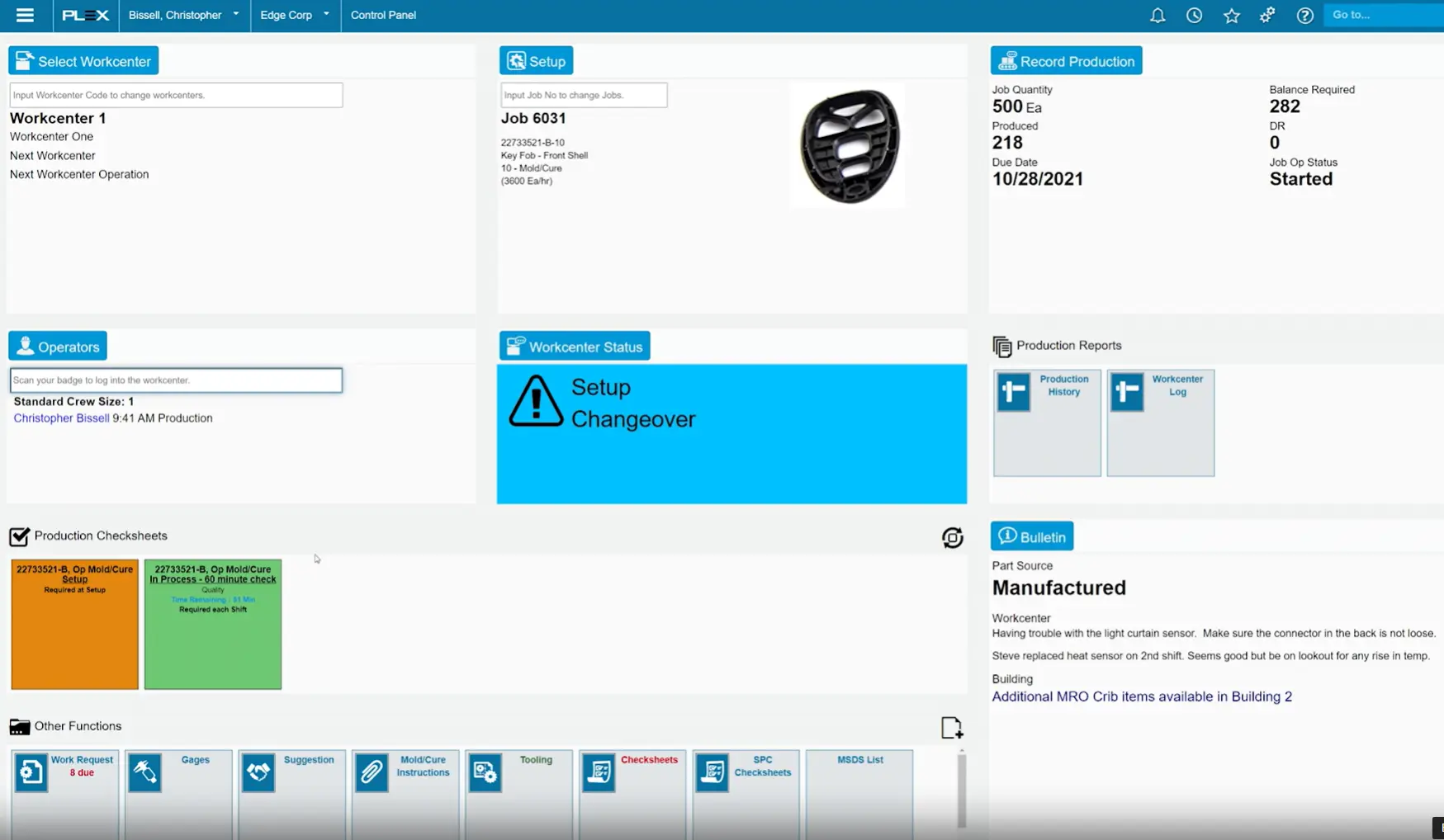Click the Input Job No field
The width and height of the screenshot is (1444, 840).
[584, 95]
